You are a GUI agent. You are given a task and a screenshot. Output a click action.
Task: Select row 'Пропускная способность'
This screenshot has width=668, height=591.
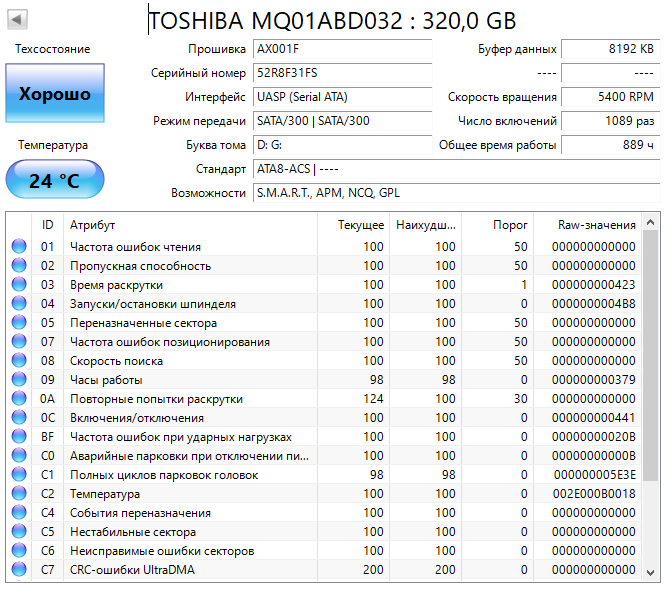point(324,265)
